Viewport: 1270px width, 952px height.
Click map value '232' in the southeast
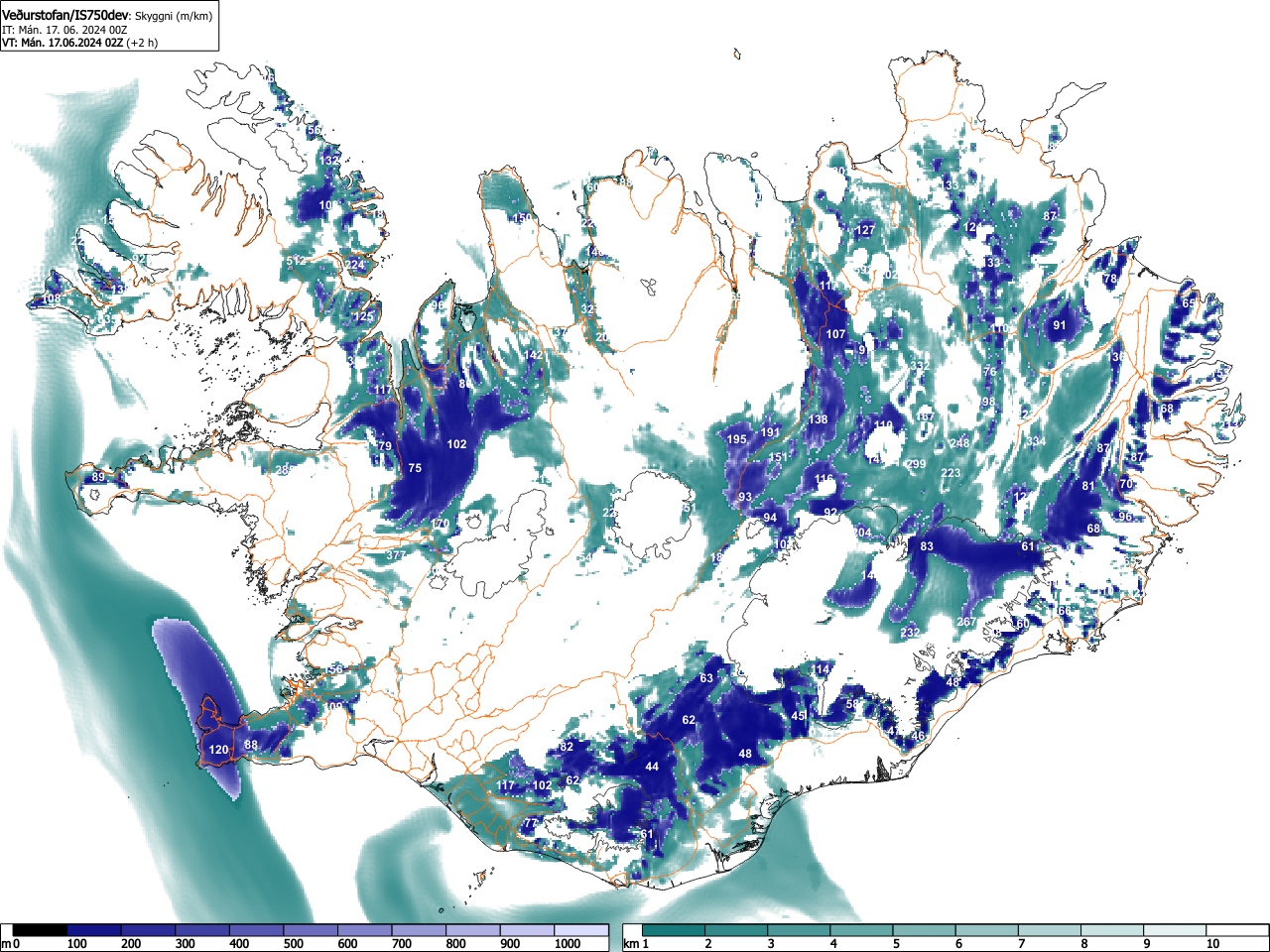point(910,633)
